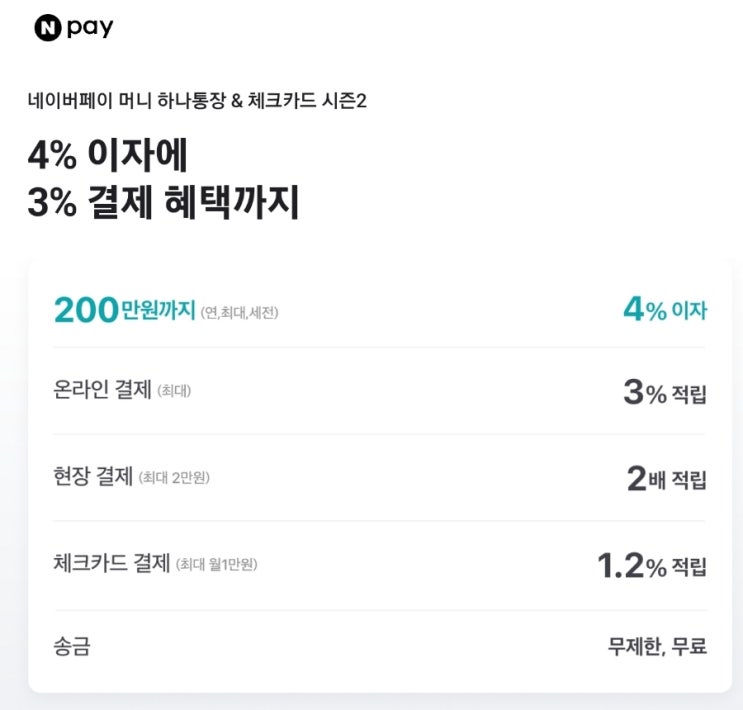Click the circular N emblem
Image resolution: width=743 pixels, height=710 pixels.
(48, 28)
